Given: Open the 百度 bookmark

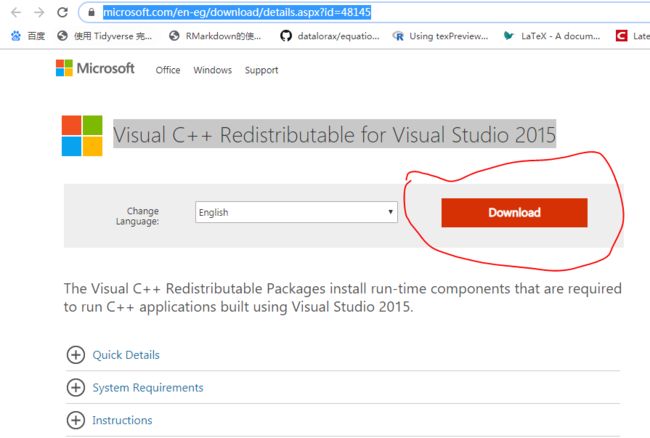Looking at the screenshot, I should [x=28, y=36].
